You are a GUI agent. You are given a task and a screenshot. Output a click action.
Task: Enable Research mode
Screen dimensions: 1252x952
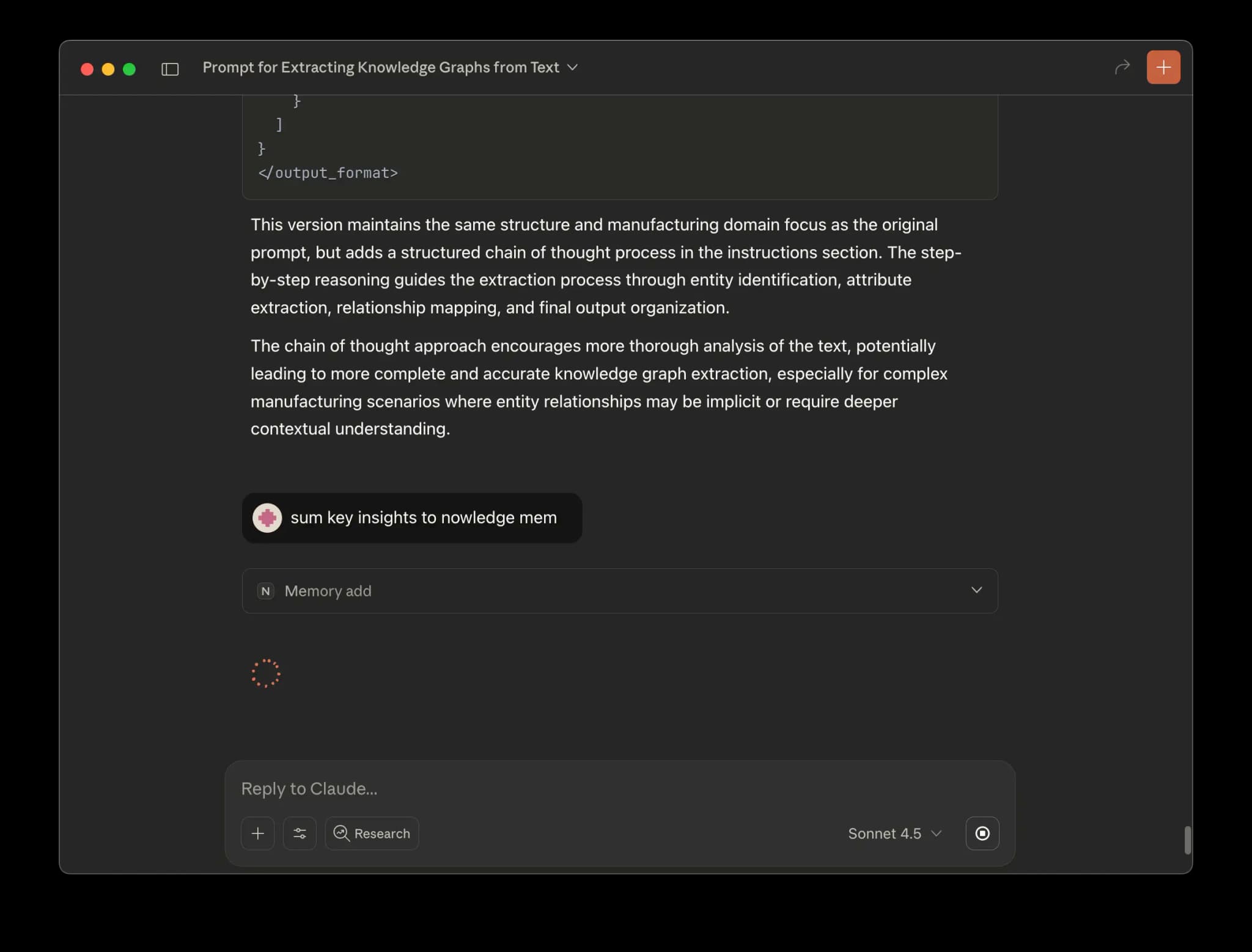pos(371,833)
